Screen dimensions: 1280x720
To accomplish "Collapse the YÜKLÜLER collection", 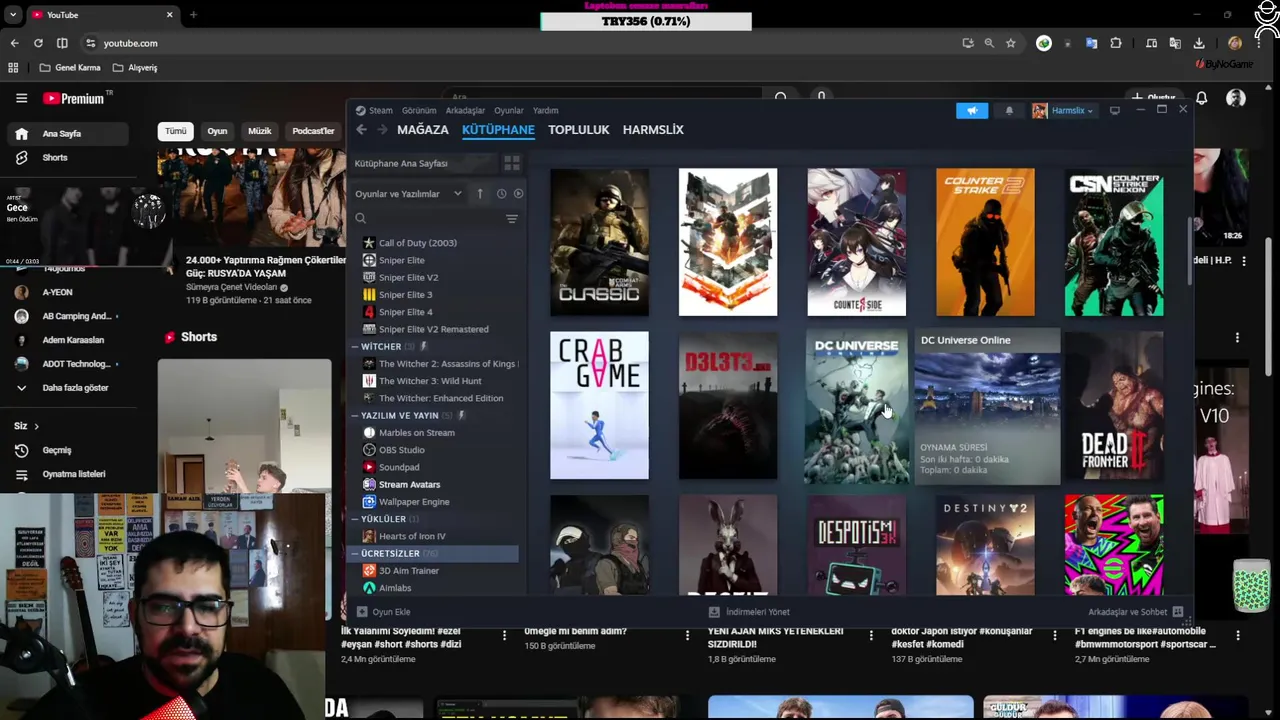I will (355, 519).
